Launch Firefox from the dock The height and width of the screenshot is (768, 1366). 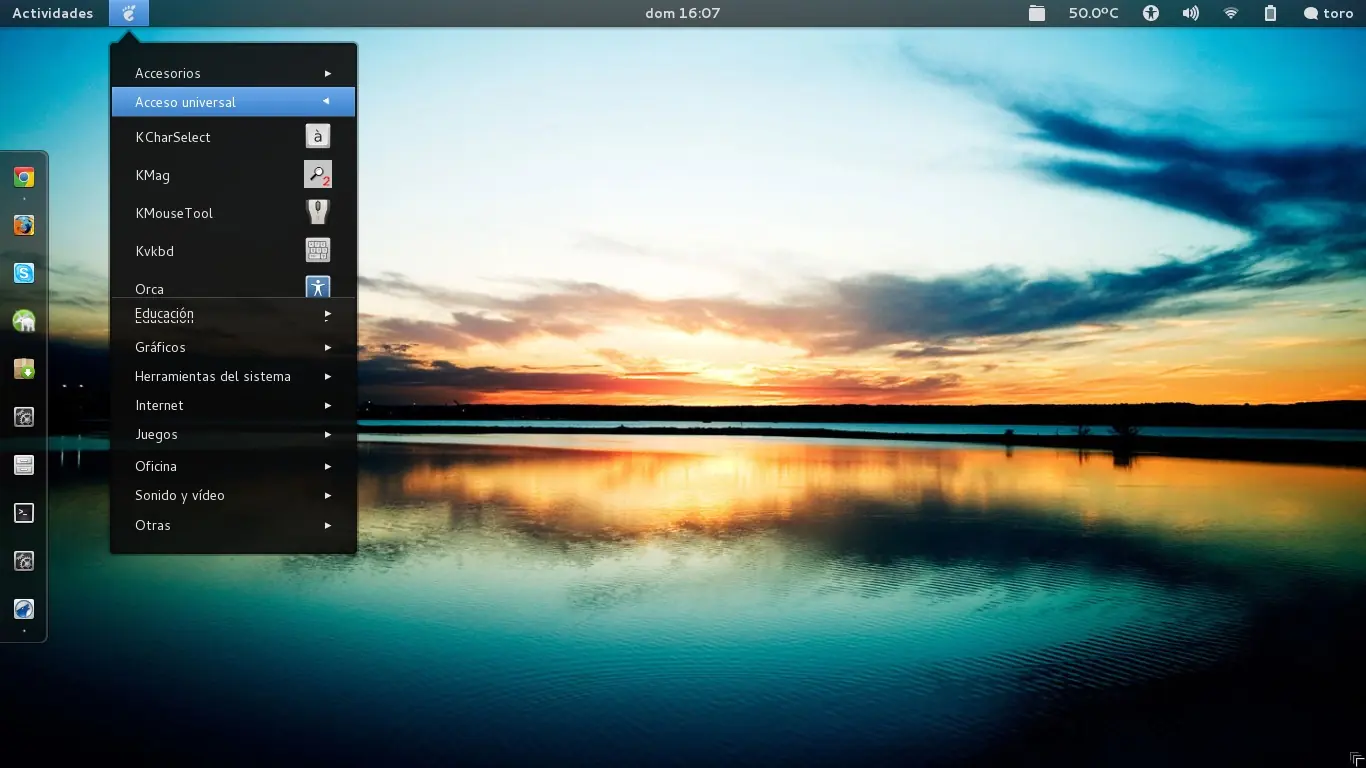(24, 226)
